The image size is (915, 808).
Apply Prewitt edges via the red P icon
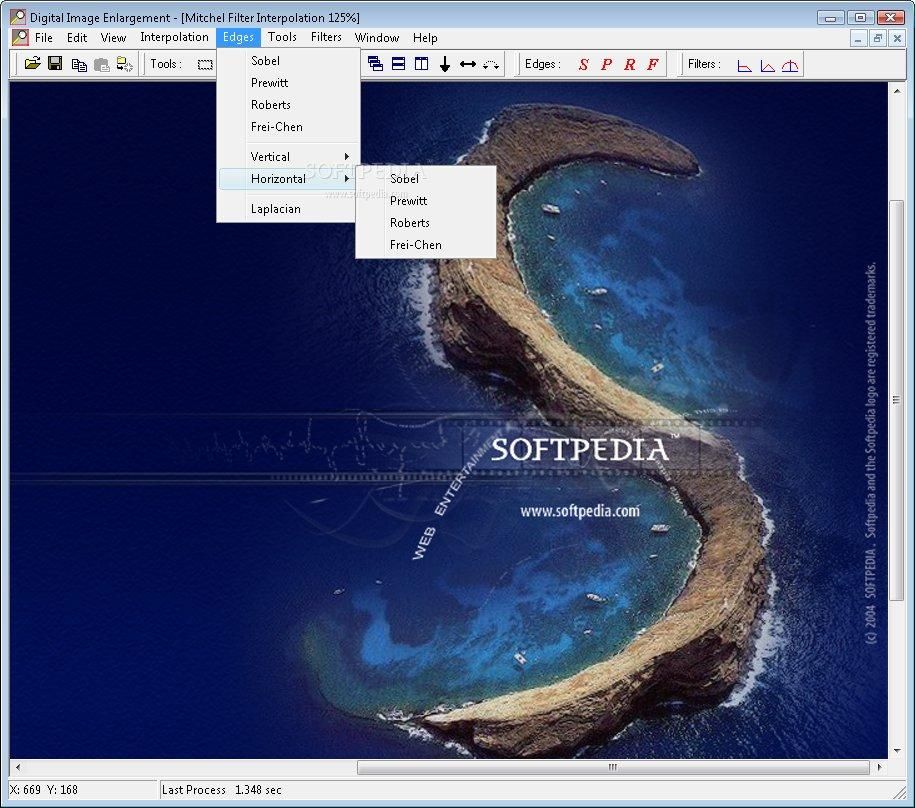point(608,64)
